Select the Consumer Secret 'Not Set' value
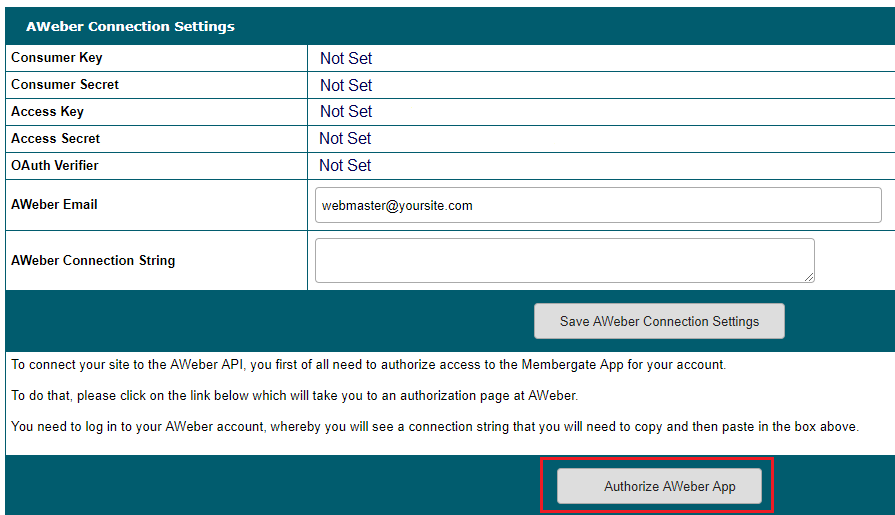This screenshot has height=515, width=895. (x=346, y=86)
